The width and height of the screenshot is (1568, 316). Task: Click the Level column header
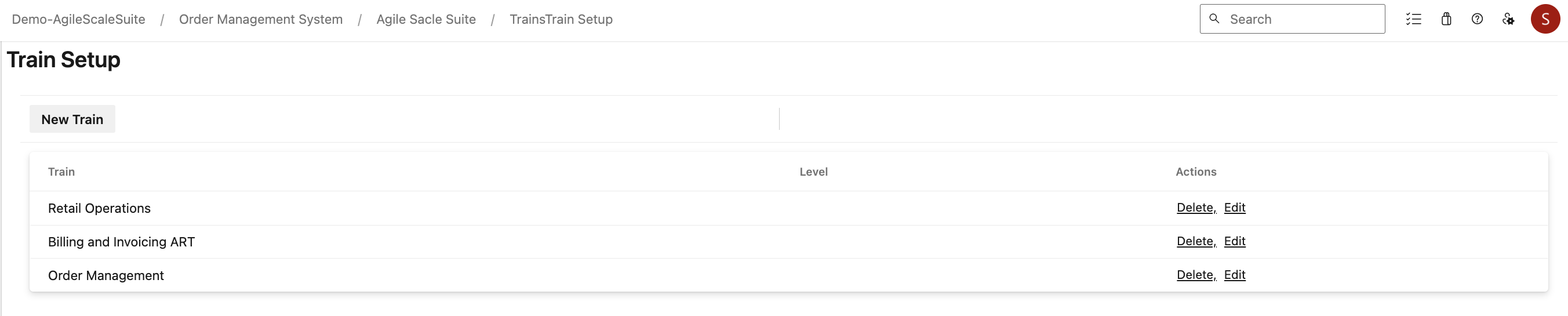click(x=813, y=172)
